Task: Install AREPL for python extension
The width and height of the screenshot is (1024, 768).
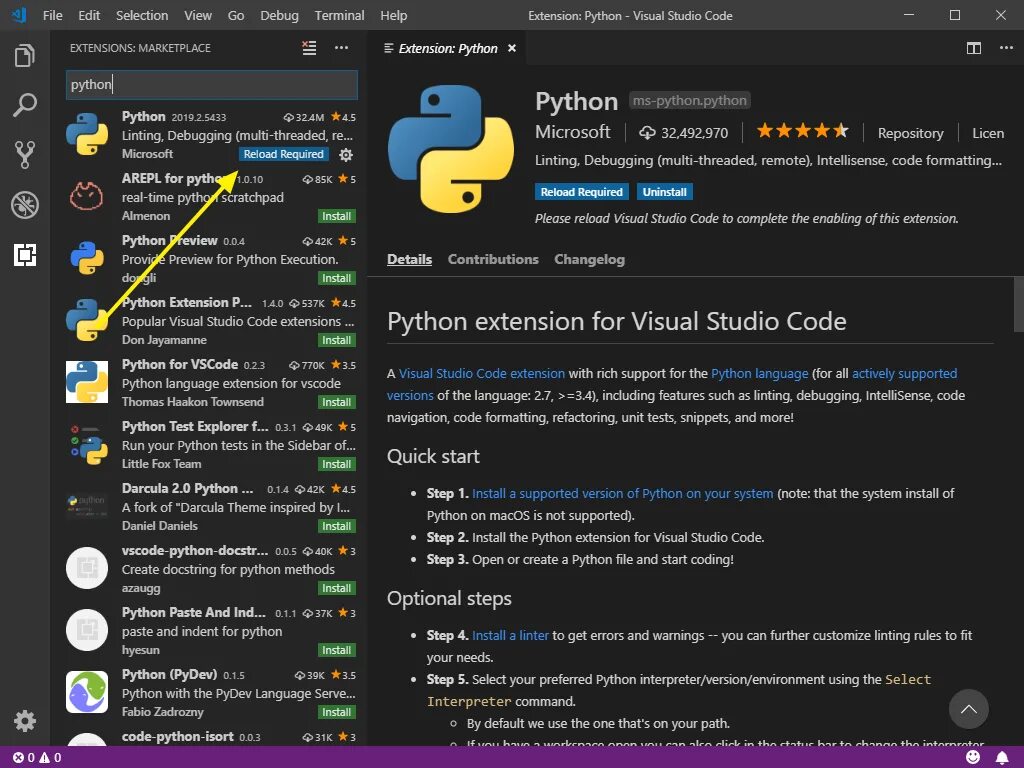Action: click(336, 216)
